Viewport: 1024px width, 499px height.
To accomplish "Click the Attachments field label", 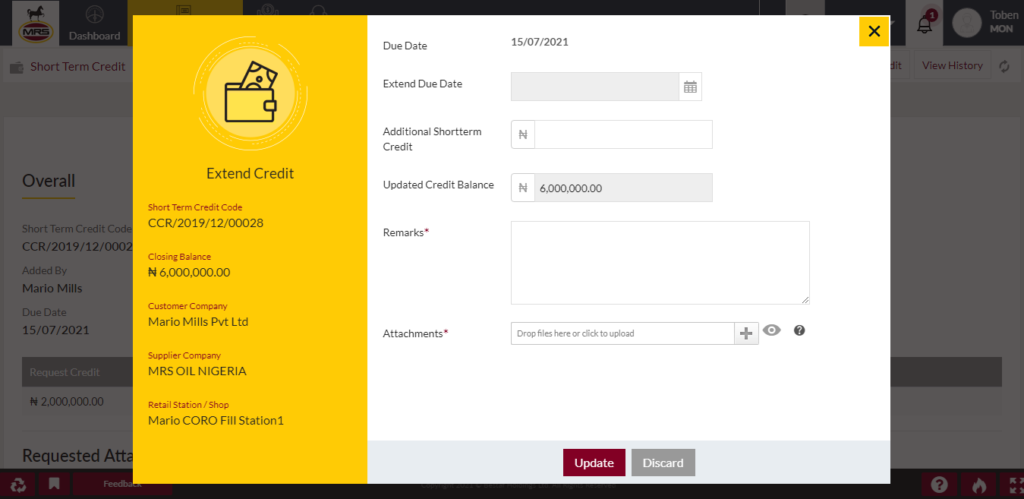I will (x=415, y=333).
